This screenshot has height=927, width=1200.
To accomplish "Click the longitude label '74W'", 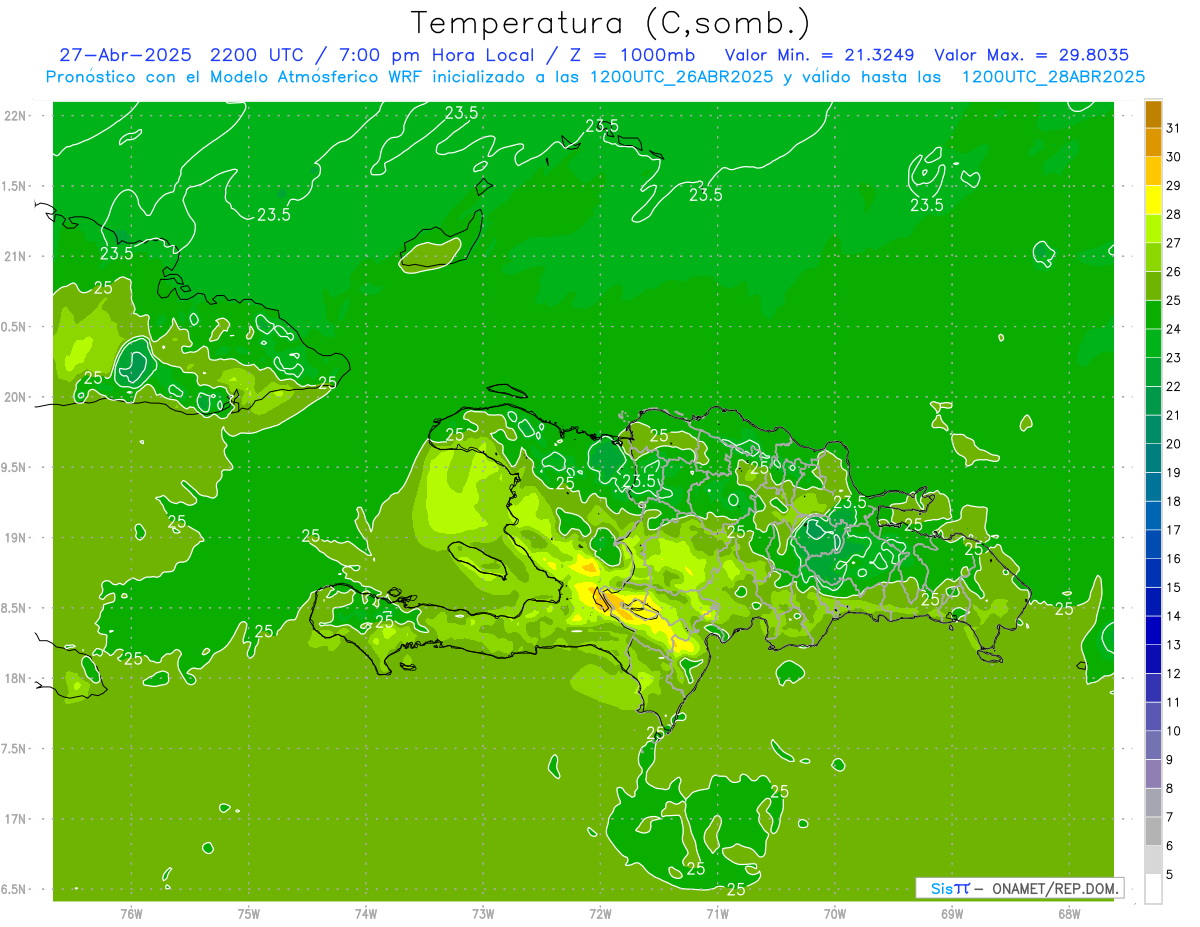I will 366,913.
